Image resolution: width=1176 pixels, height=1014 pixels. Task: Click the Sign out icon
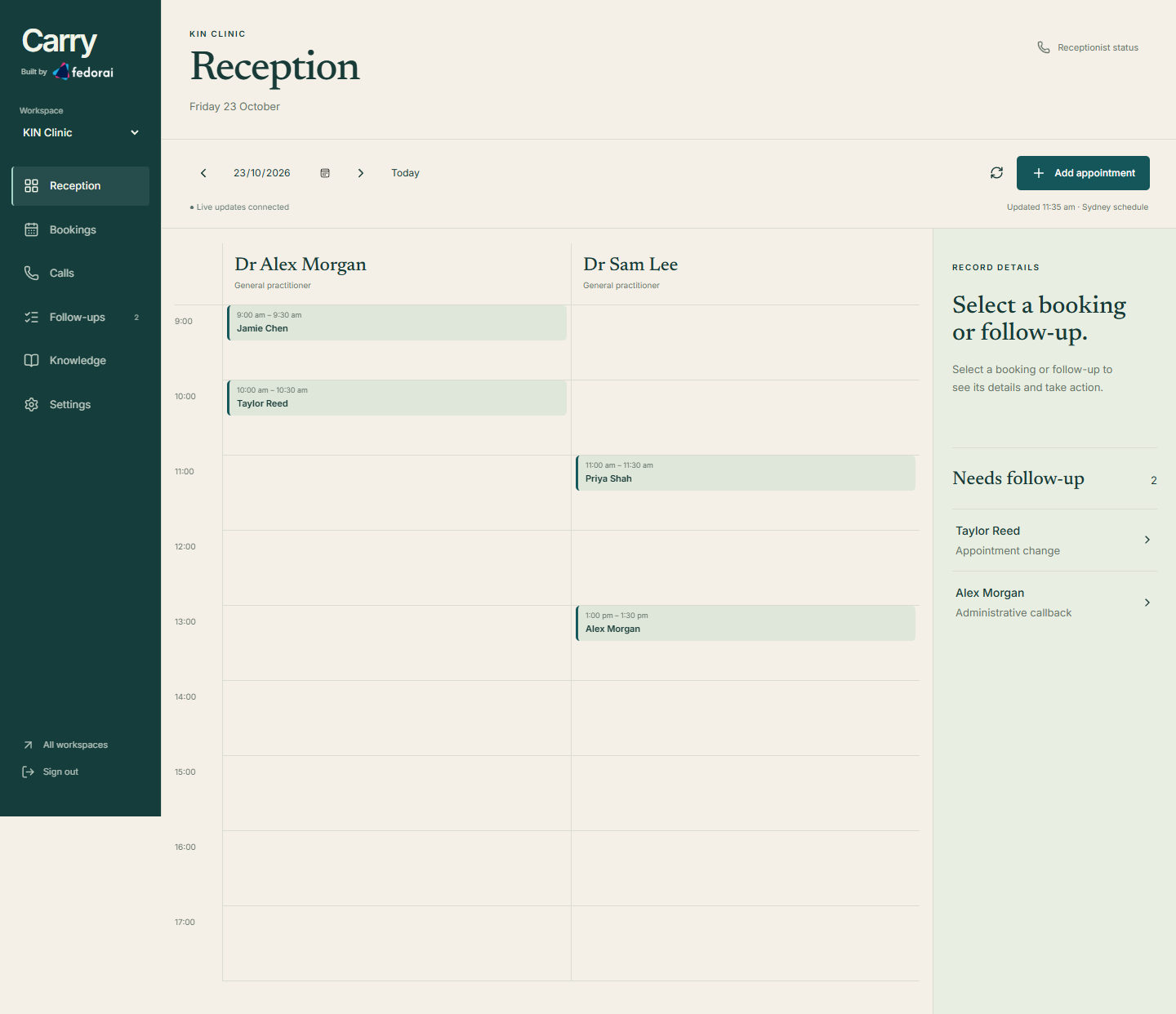pos(29,772)
